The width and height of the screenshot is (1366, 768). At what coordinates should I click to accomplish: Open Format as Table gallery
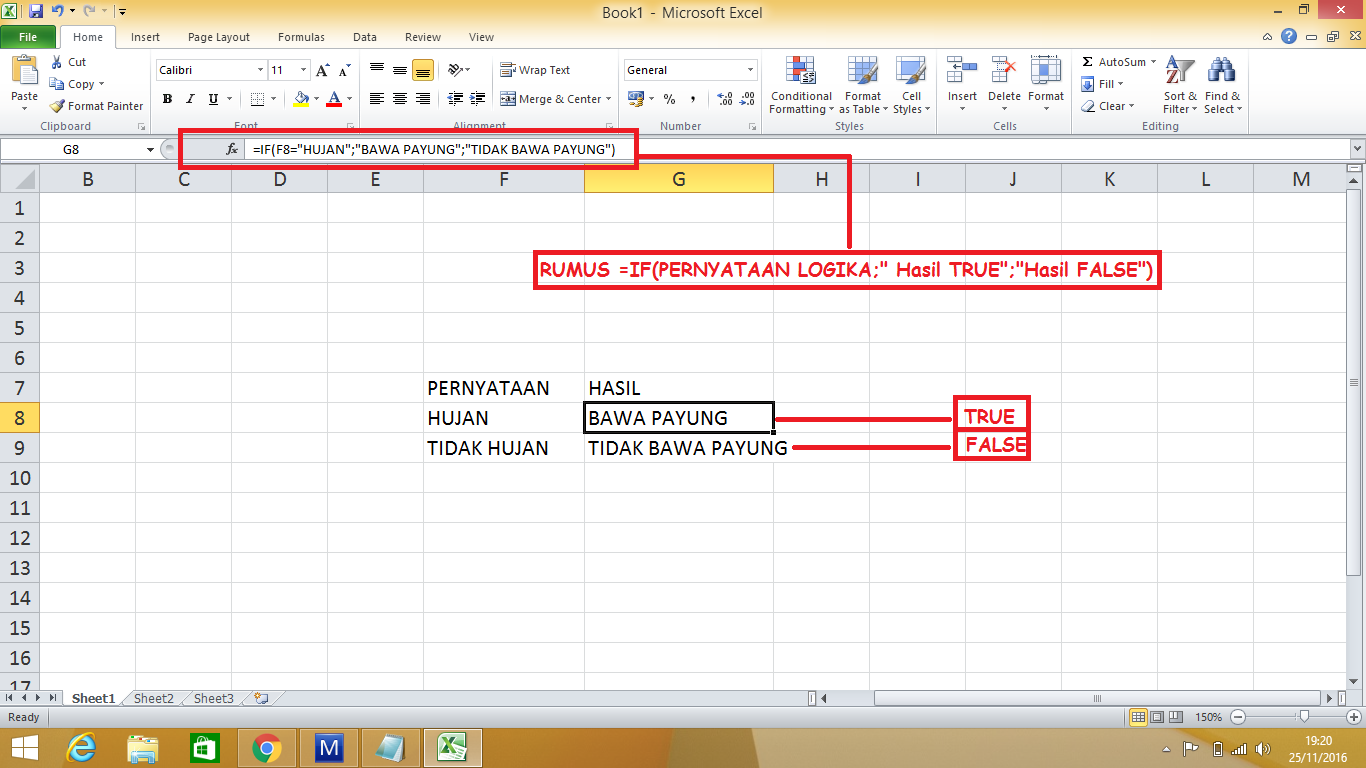click(x=862, y=85)
